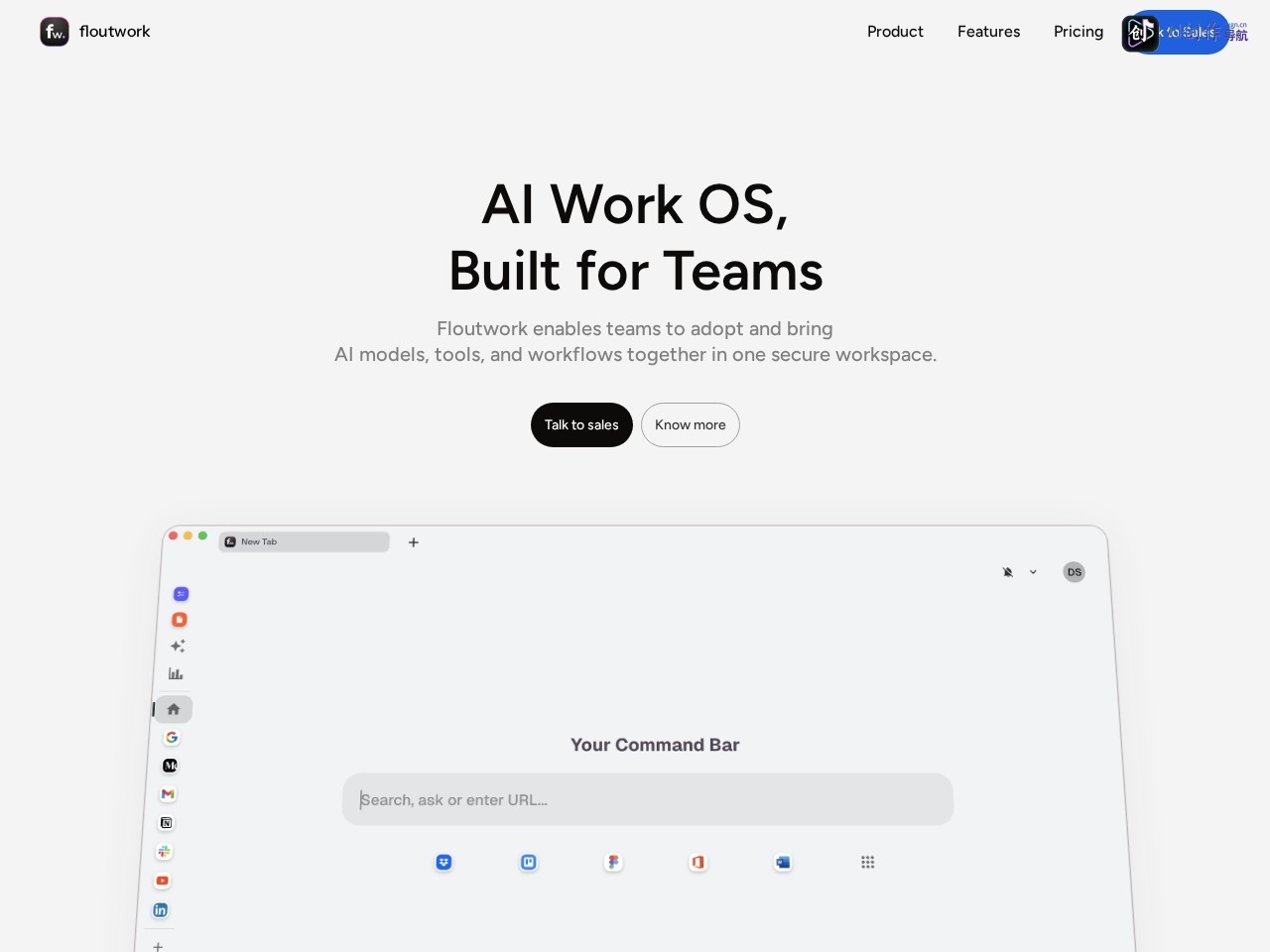Viewport: 1270px width, 952px height.
Task: Open the Microsoft Office shortcut icon
Action: coord(698,862)
